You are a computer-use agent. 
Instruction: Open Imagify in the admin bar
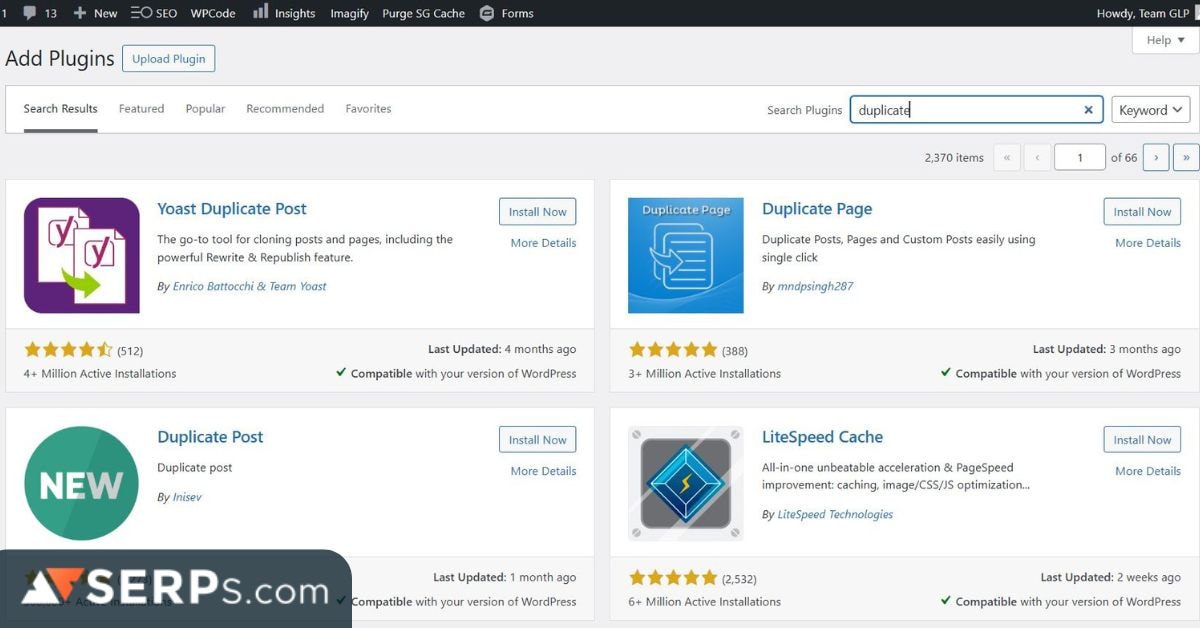350,13
